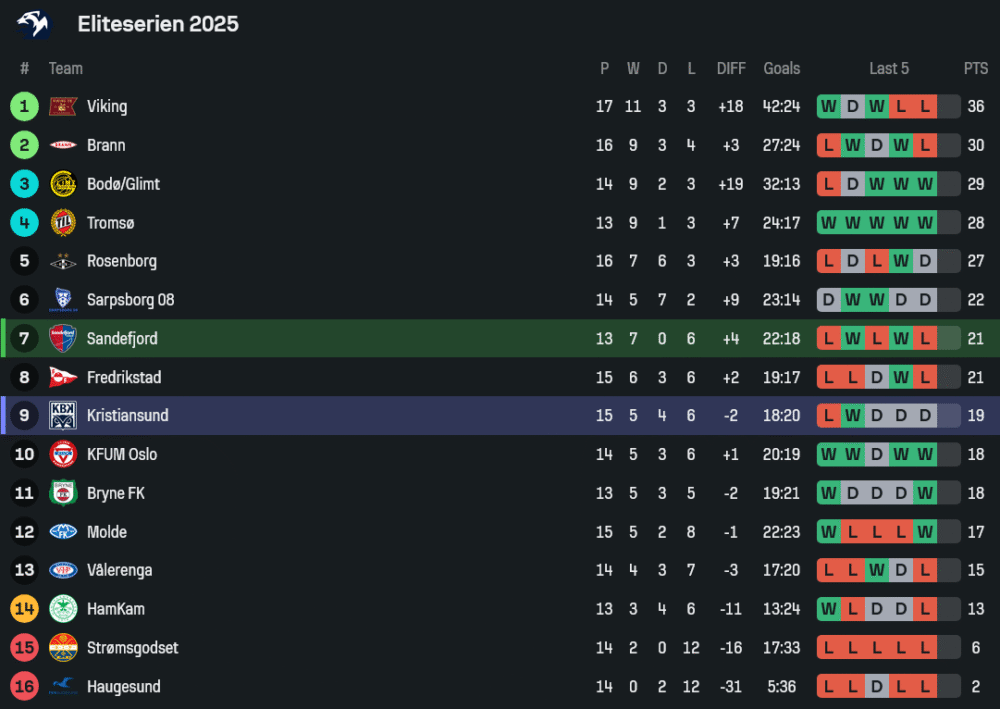1000x709 pixels.
Task: Click the Haugesund club logo
Action: click(63, 686)
